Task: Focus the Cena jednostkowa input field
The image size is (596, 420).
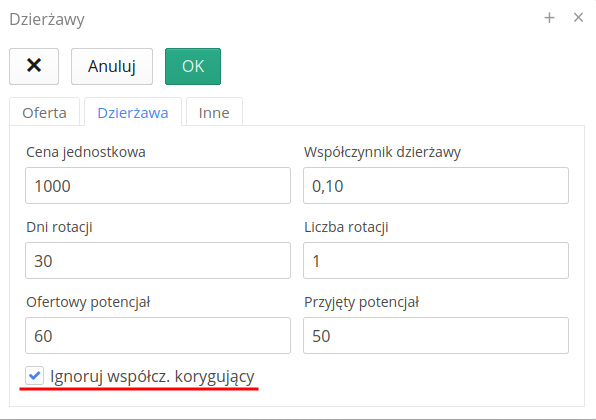Action: (x=158, y=185)
